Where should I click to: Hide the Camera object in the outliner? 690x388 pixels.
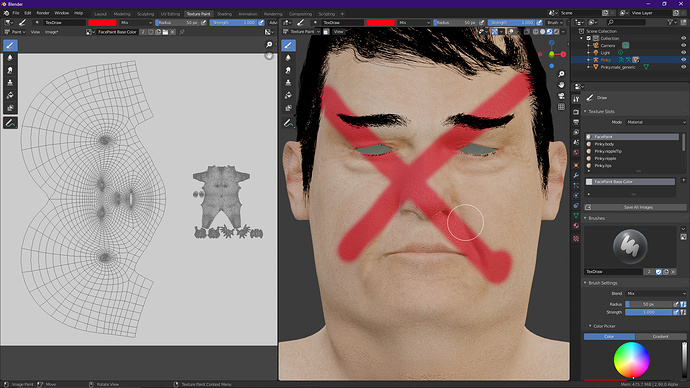click(x=683, y=45)
